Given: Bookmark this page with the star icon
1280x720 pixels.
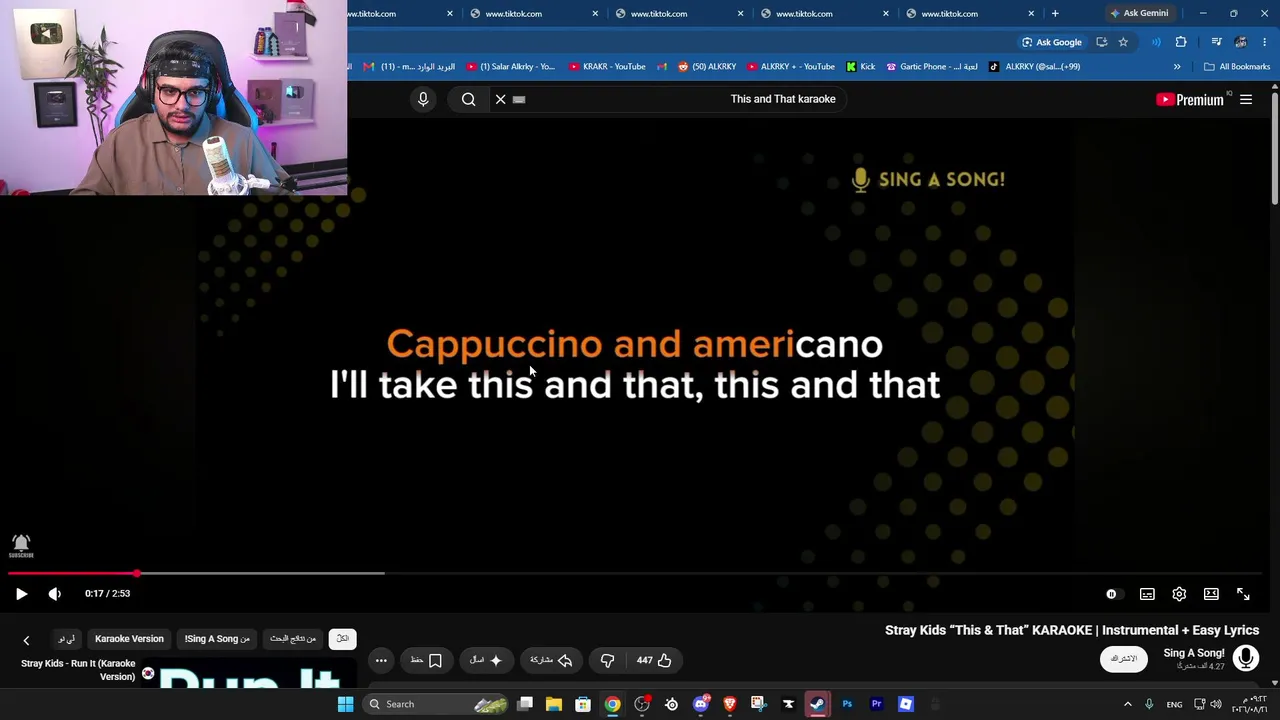Looking at the screenshot, I should click(1123, 42).
